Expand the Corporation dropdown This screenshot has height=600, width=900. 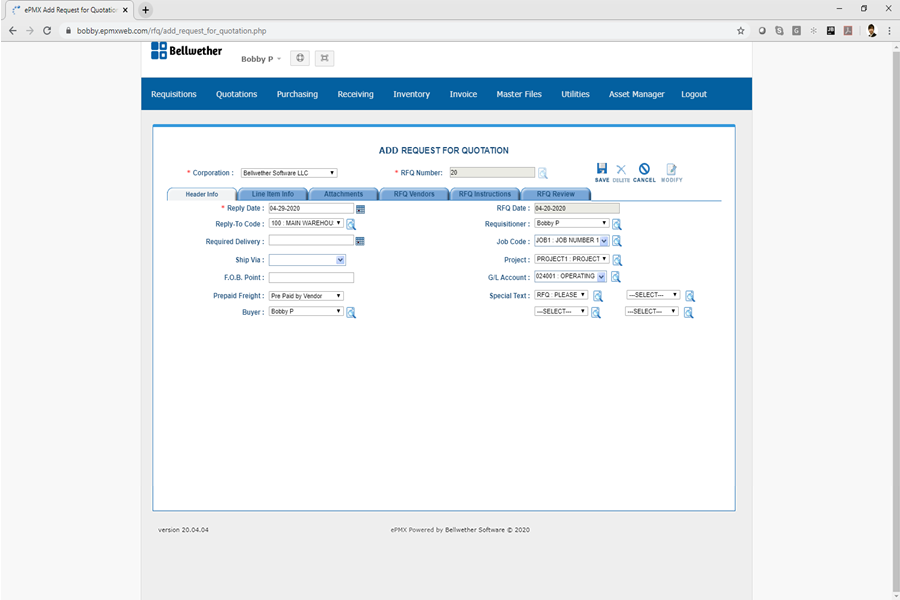tap(289, 173)
